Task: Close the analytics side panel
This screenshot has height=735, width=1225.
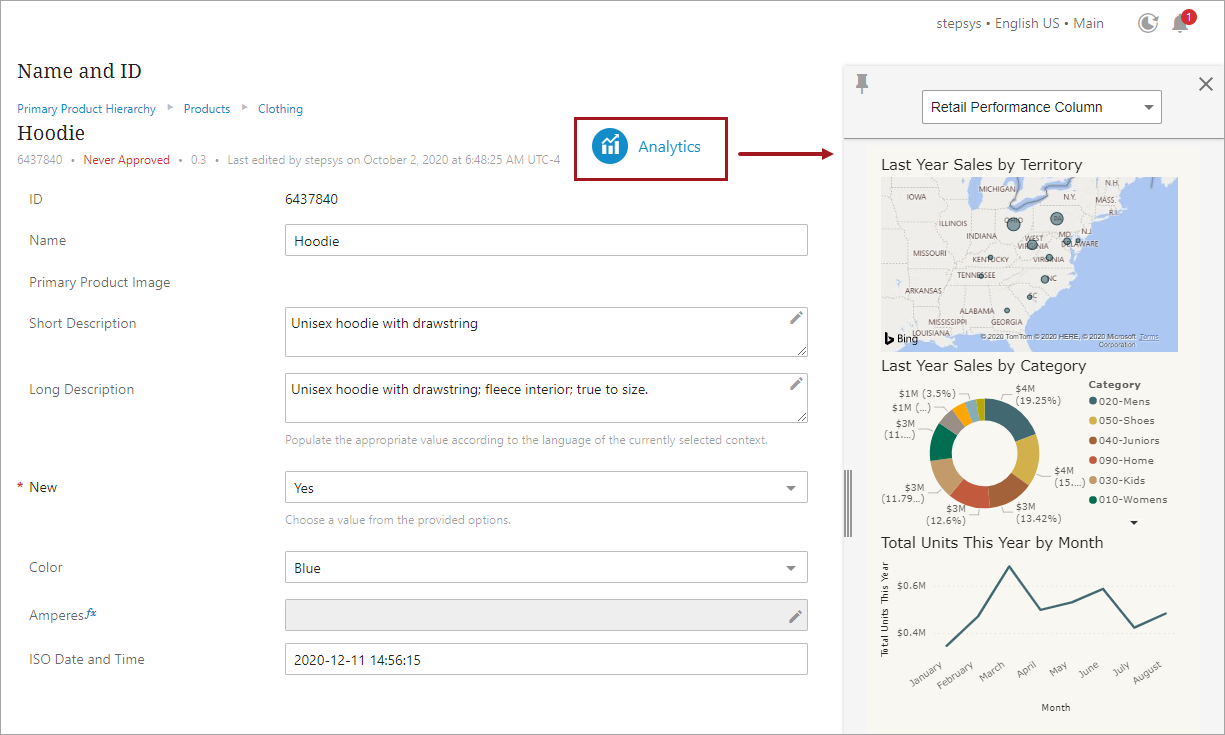Action: pos(1205,84)
